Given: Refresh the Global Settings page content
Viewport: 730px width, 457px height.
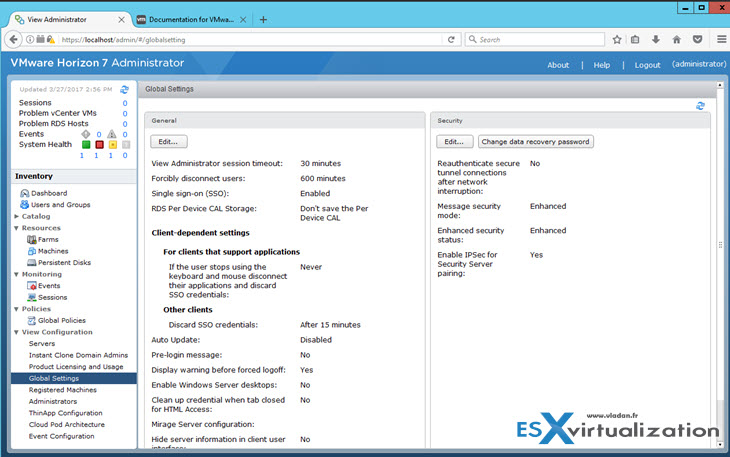Looking at the screenshot, I should (700, 105).
